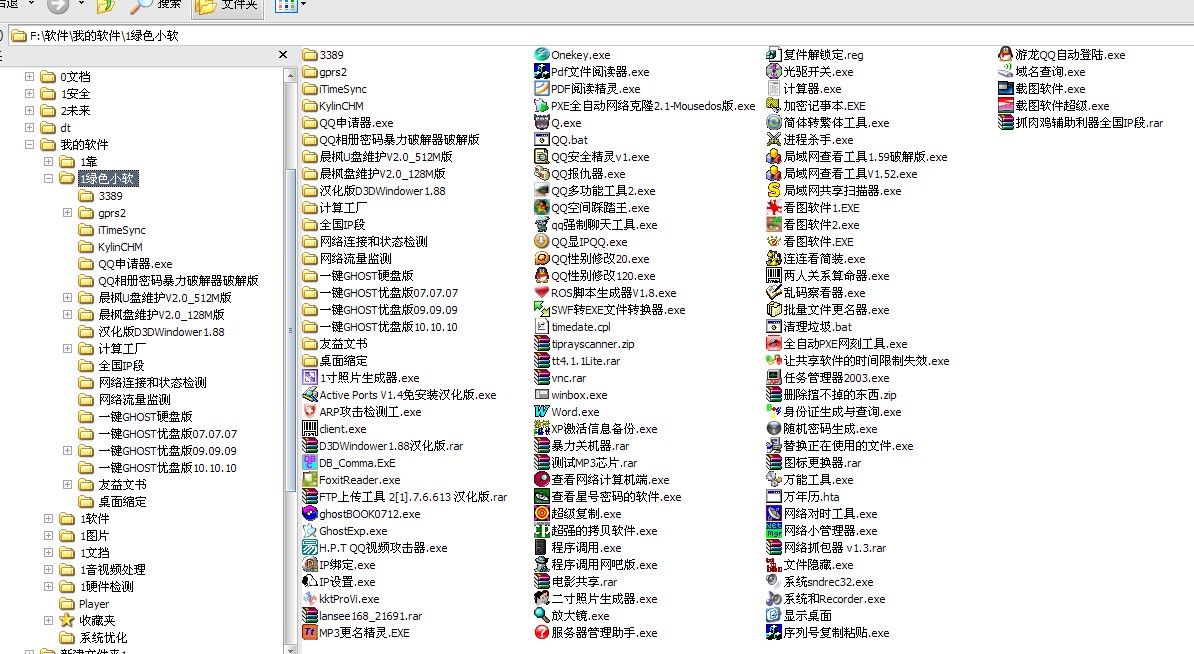
Task: Toggle the 文件夹 folders pane button
Action: point(226,6)
